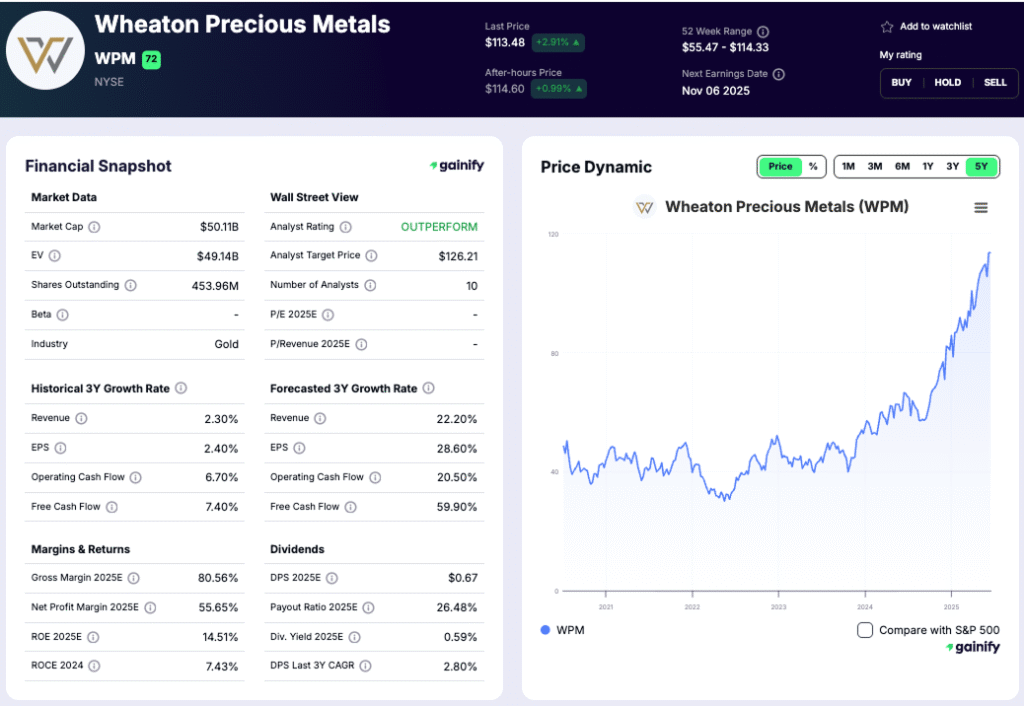
Task: Enable the Compare with S&P 500 checkbox
Action: click(867, 629)
